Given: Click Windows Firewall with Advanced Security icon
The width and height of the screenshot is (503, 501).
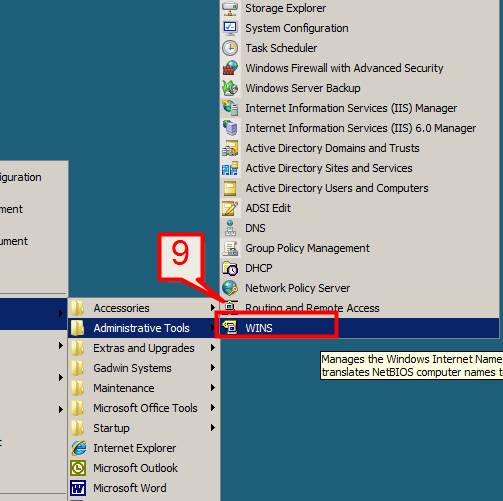Looking at the screenshot, I should (x=230, y=68).
